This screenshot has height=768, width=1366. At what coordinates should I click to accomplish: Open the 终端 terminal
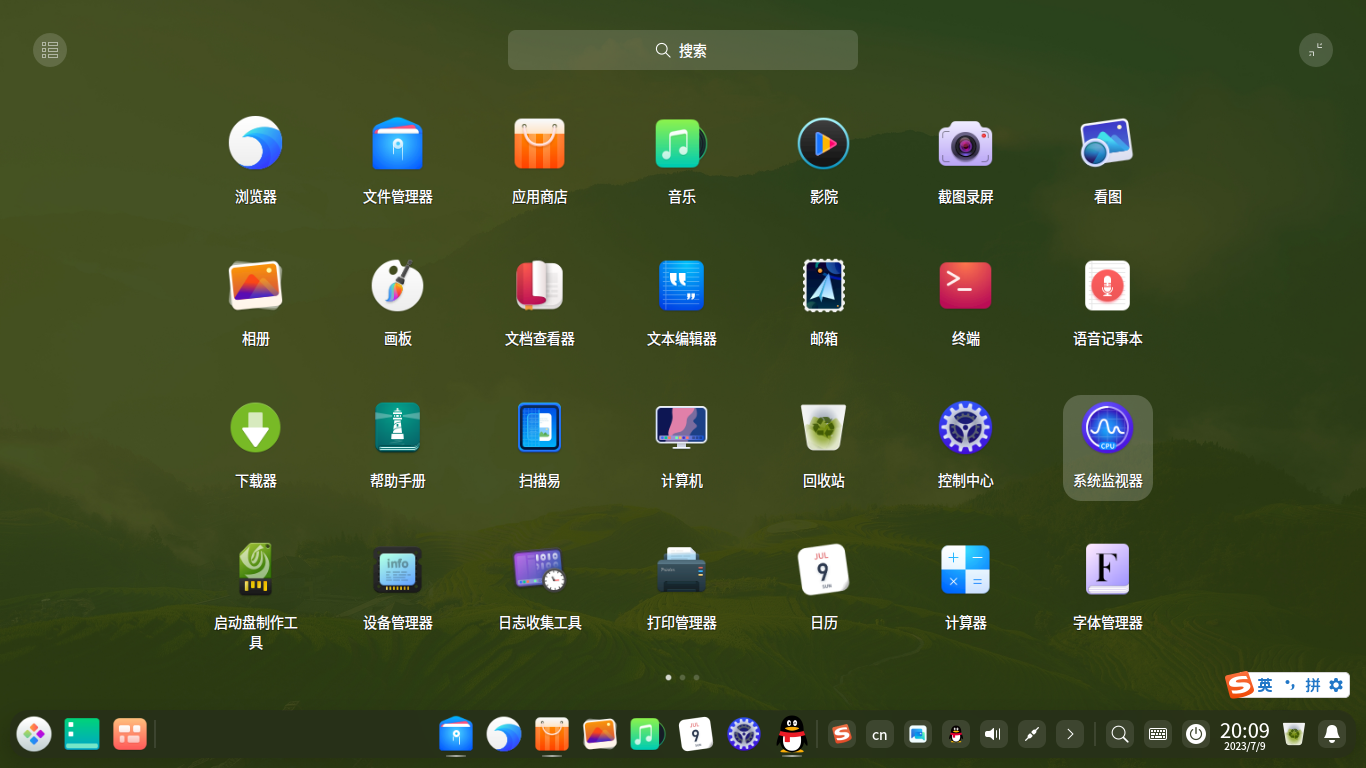pos(965,286)
